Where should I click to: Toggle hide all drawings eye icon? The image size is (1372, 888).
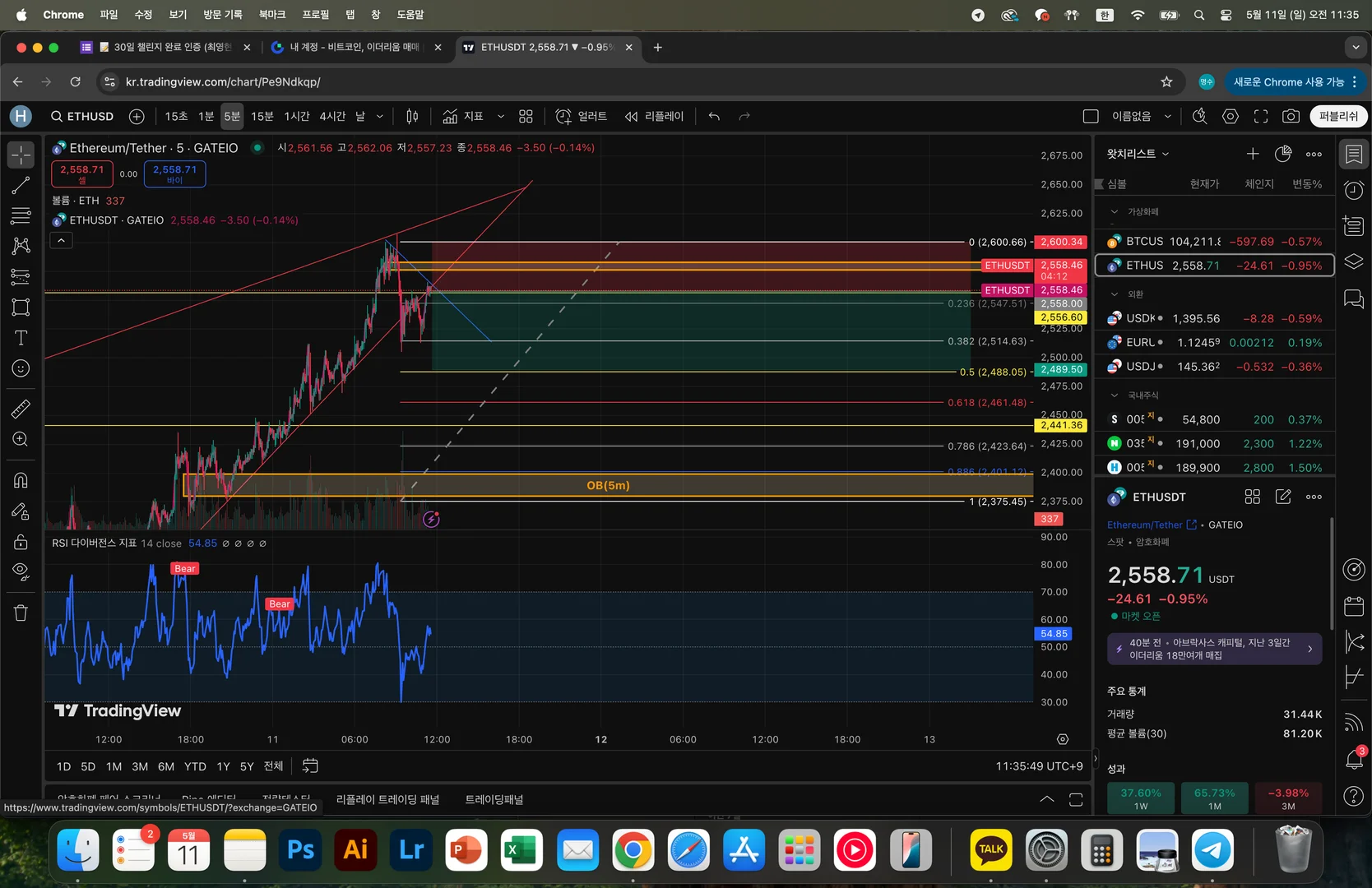21,571
